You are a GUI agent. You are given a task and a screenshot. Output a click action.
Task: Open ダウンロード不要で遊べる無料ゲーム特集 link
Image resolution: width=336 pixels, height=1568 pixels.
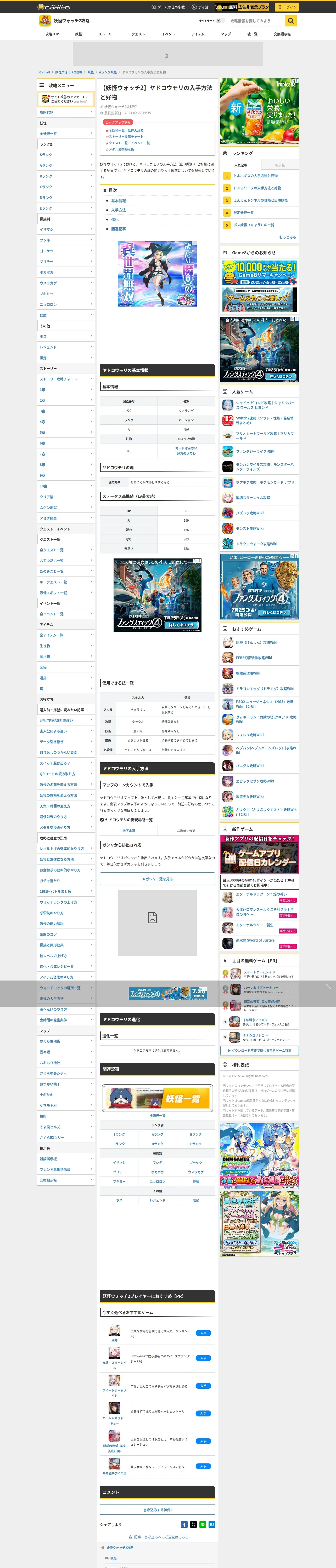(260, 1051)
